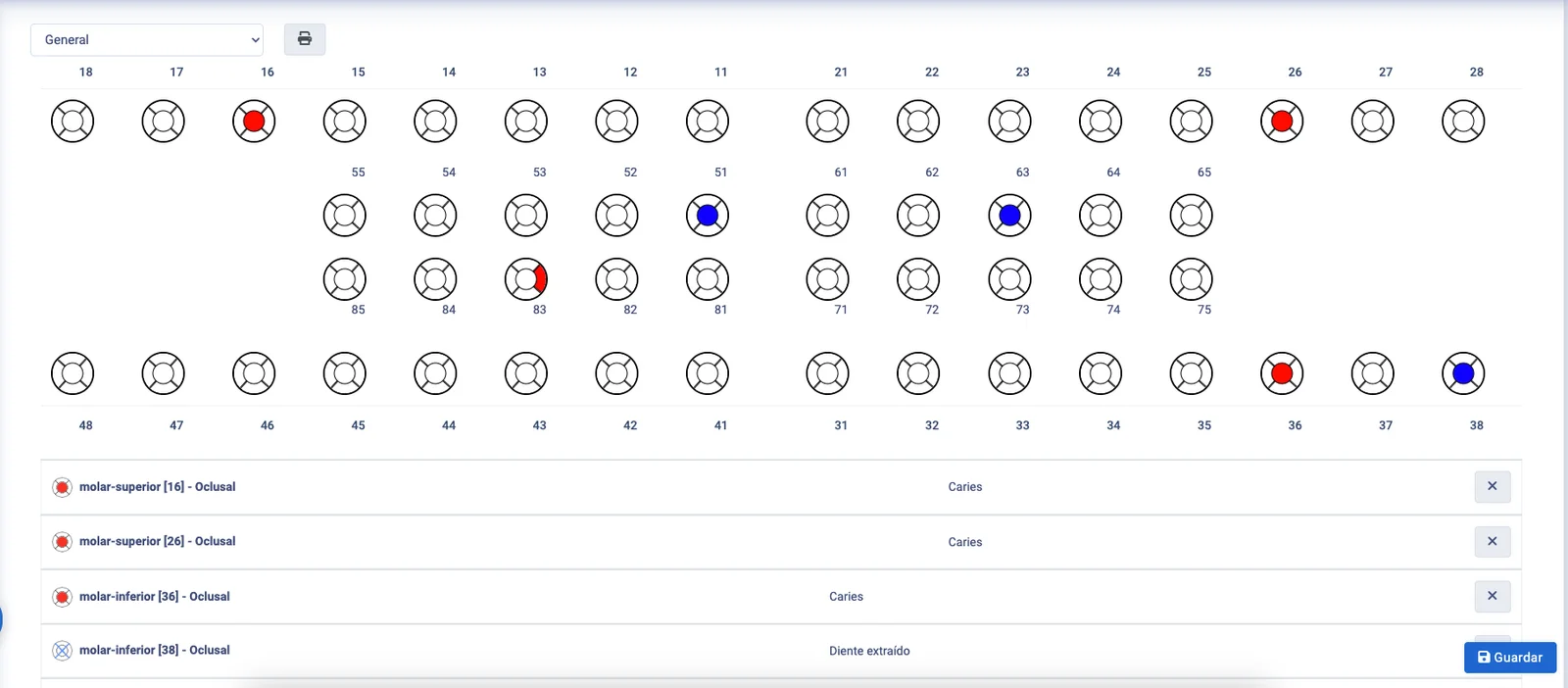Select tooth 21 in upper row
This screenshot has height=688, width=1568.
click(827, 122)
